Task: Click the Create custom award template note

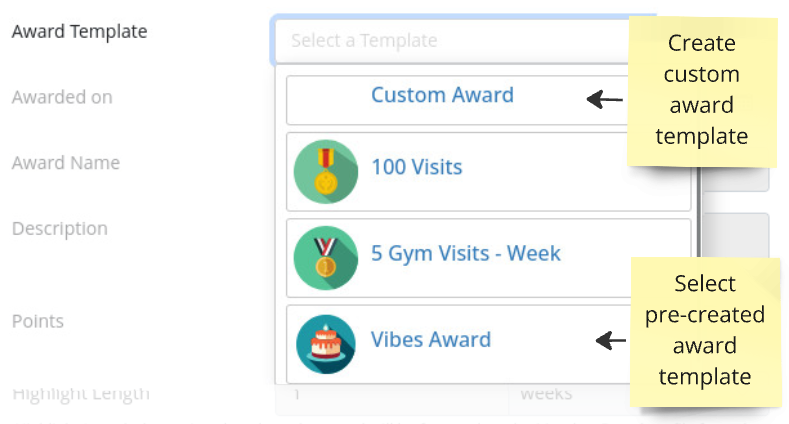Action: coord(701,90)
